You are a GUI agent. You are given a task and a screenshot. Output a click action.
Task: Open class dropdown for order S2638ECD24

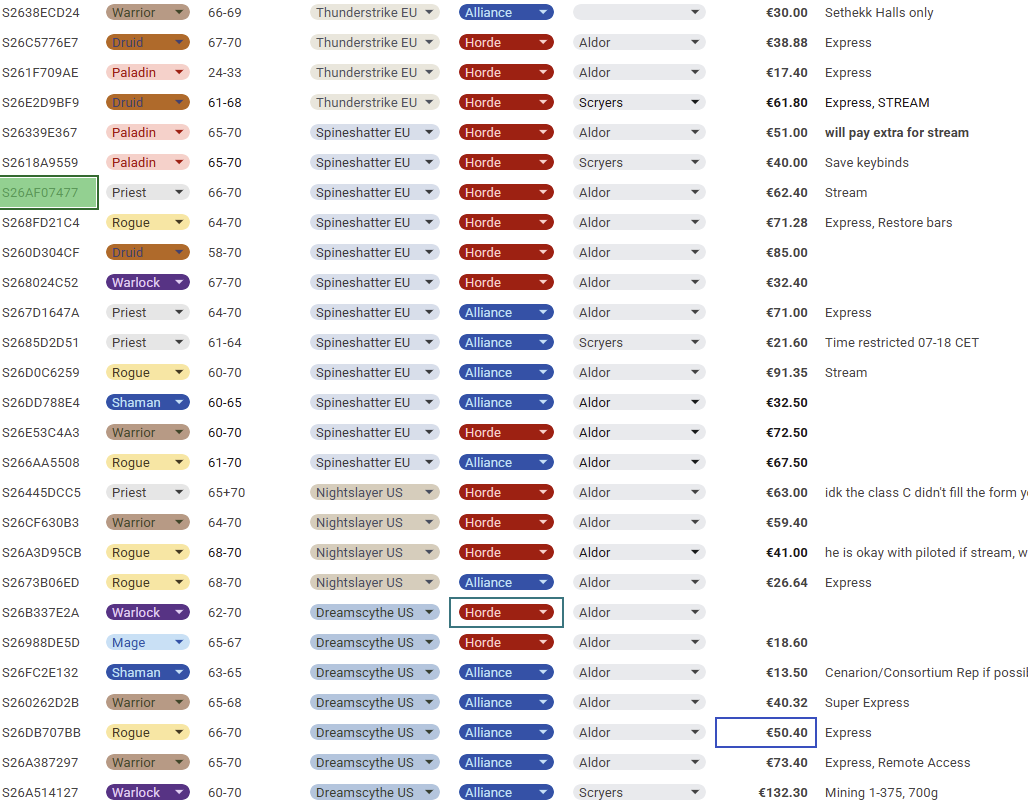(x=148, y=12)
